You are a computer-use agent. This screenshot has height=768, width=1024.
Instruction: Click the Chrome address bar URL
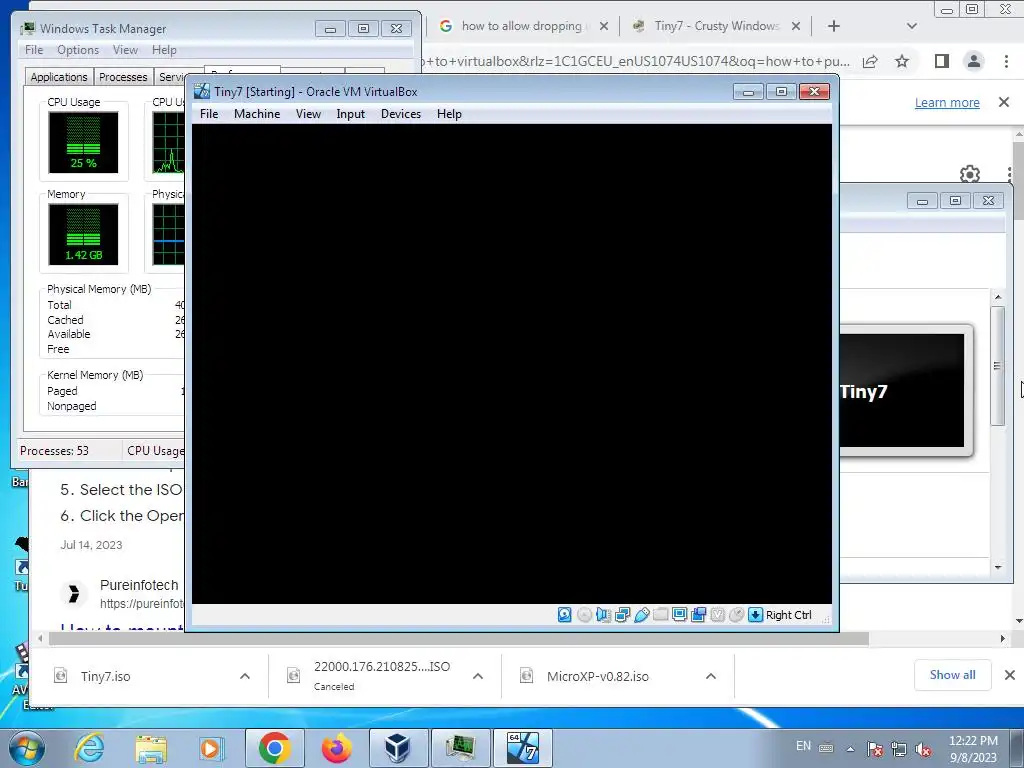coord(635,61)
